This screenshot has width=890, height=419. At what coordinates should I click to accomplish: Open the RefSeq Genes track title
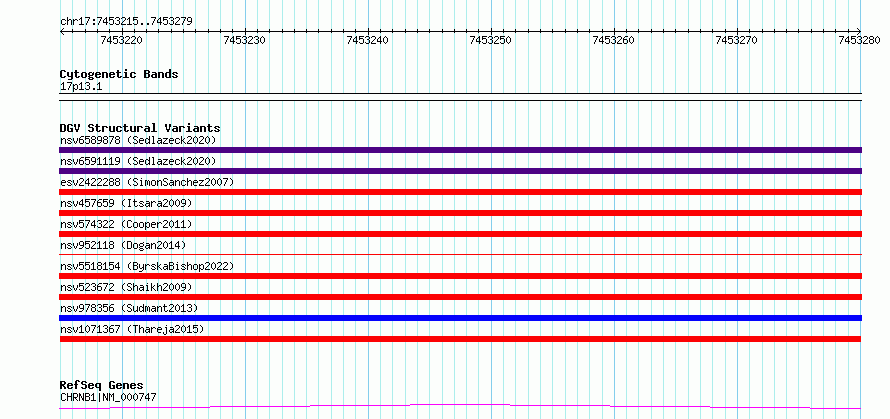pos(101,386)
